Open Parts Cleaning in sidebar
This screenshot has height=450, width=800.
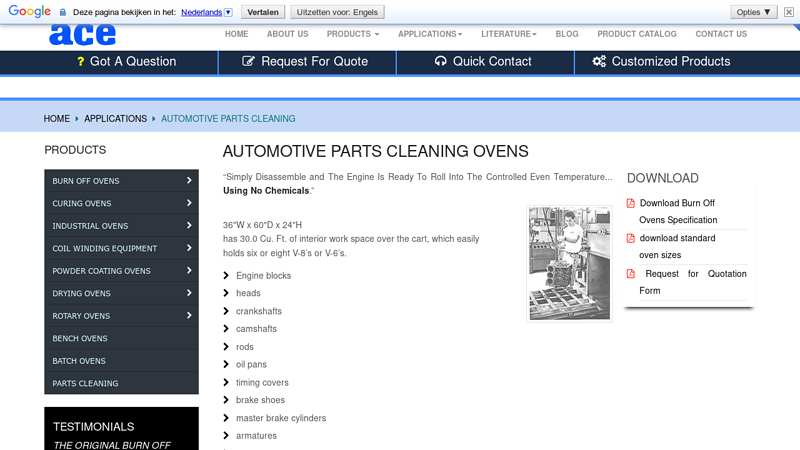121,383
